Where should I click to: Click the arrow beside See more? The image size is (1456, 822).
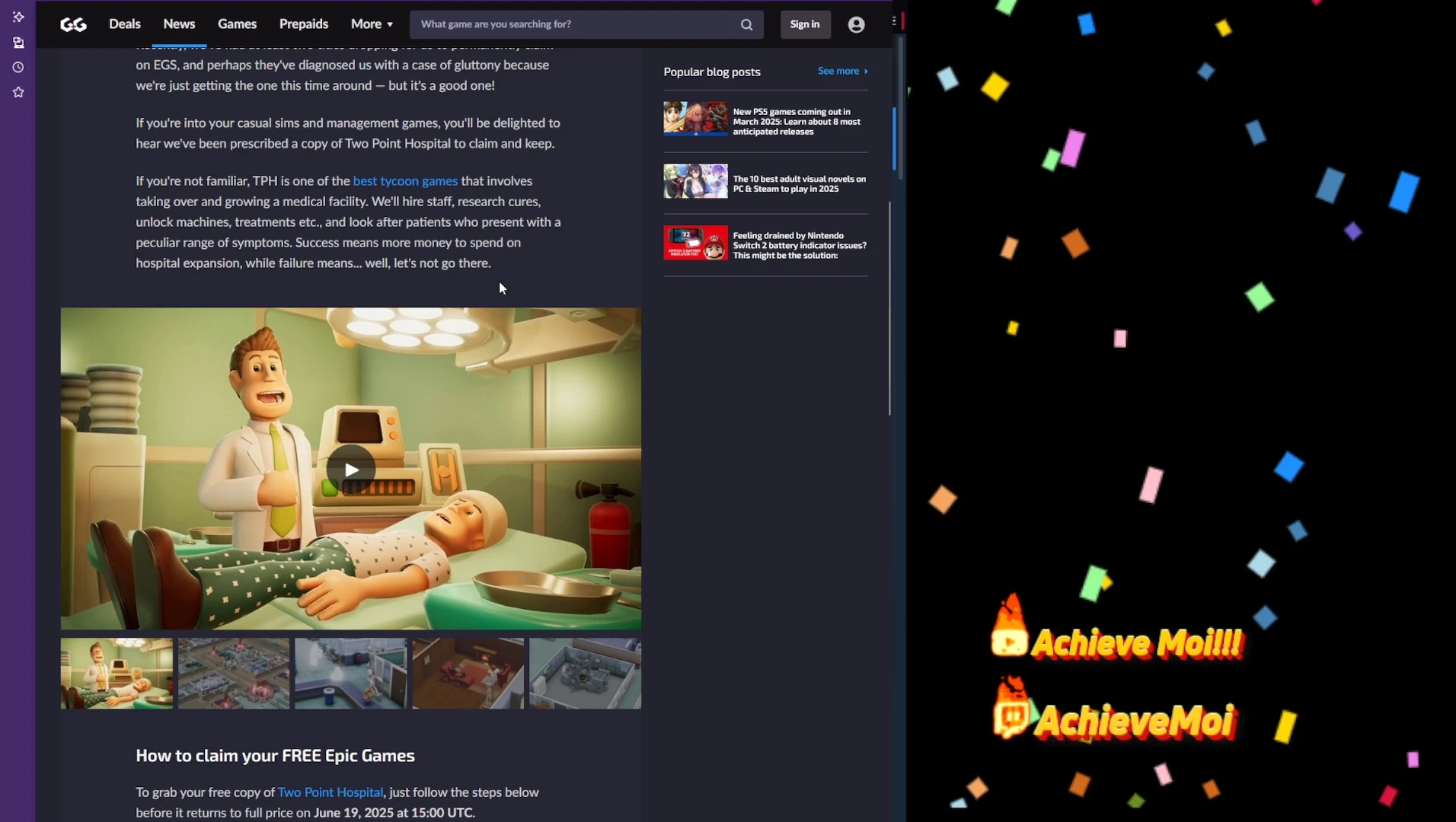tap(866, 71)
